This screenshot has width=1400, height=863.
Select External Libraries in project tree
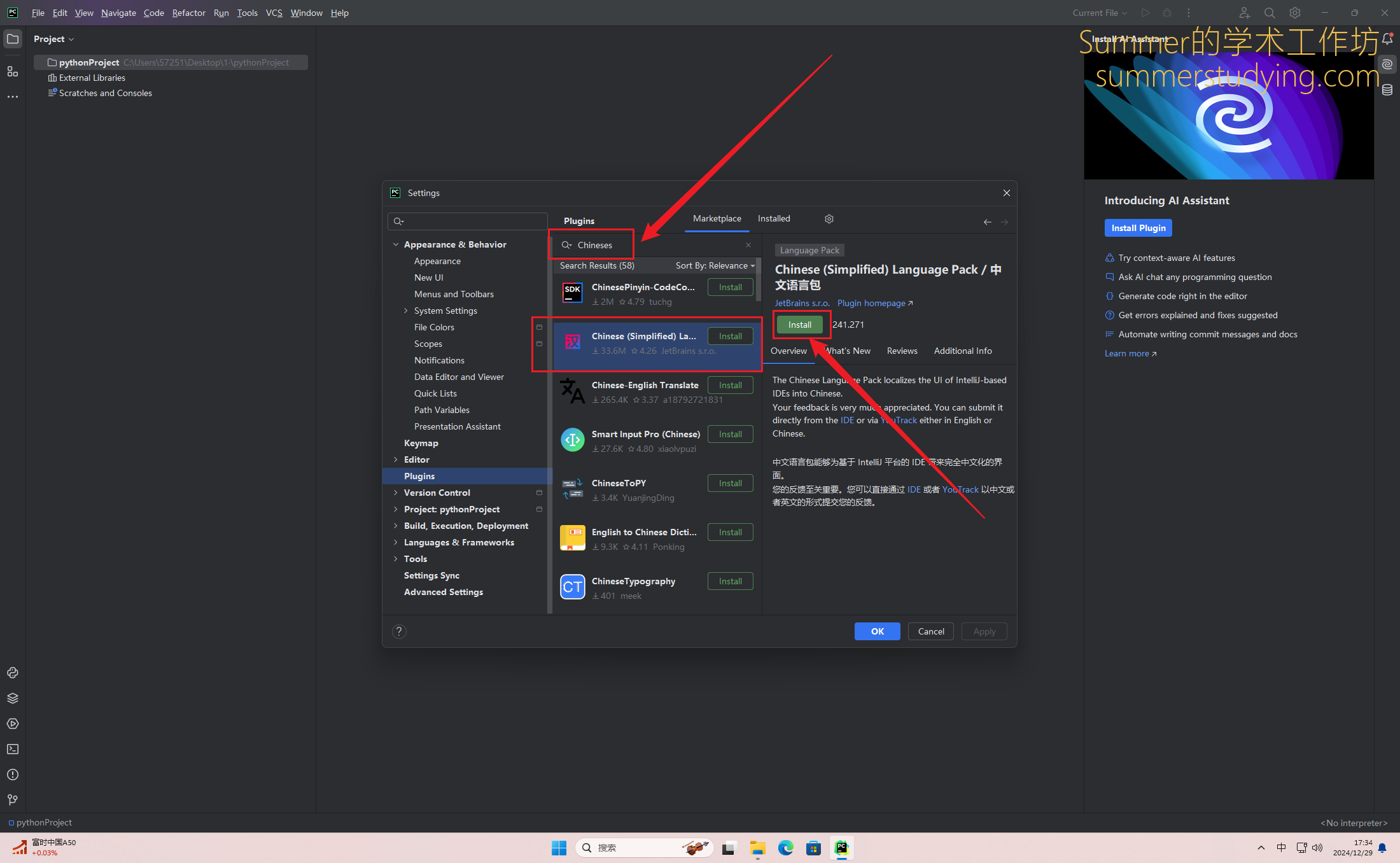click(x=92, y=78)
